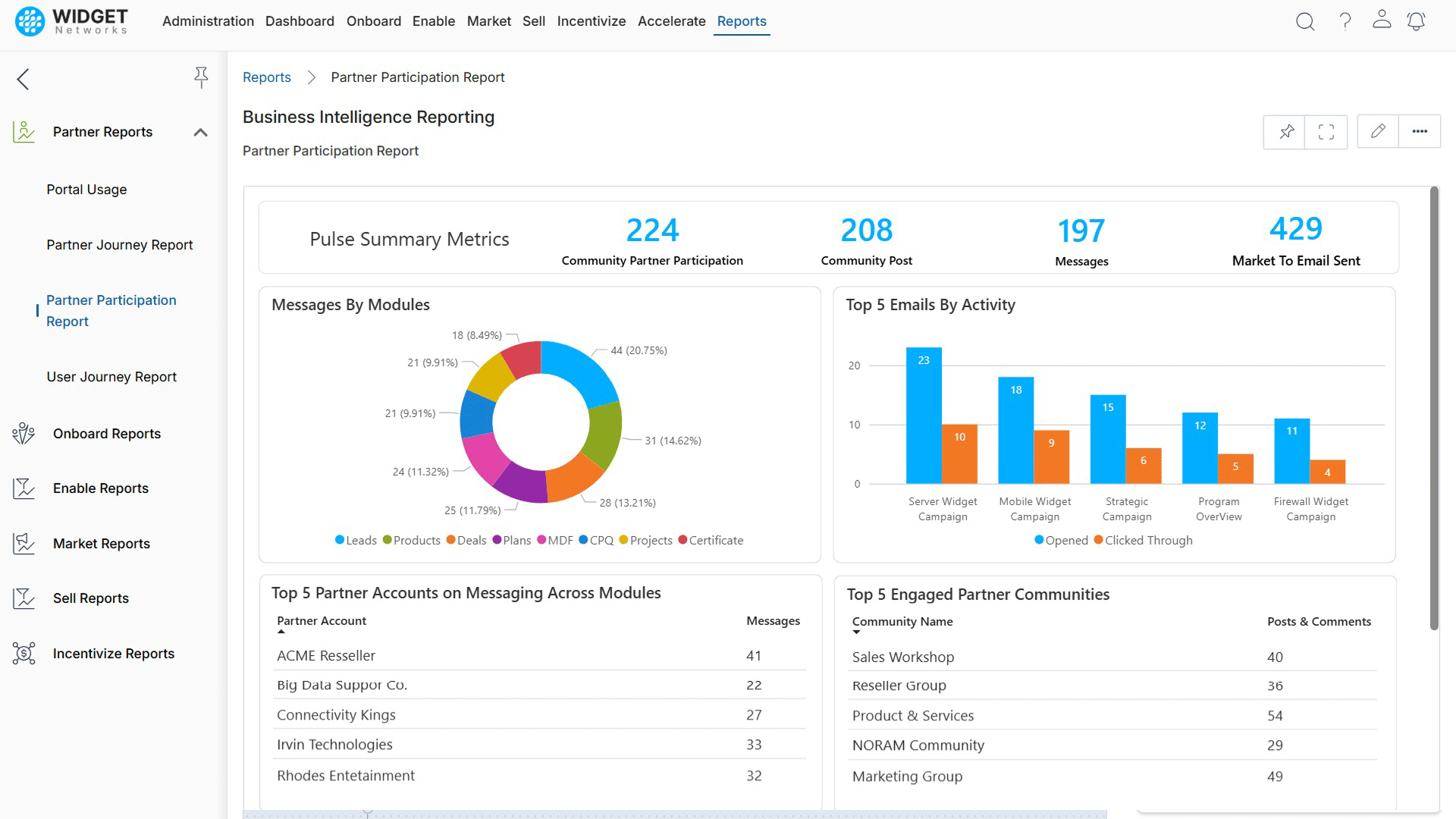Open the user profile icon
This screenshot has height=819, width=1456.
(1382, 20)
